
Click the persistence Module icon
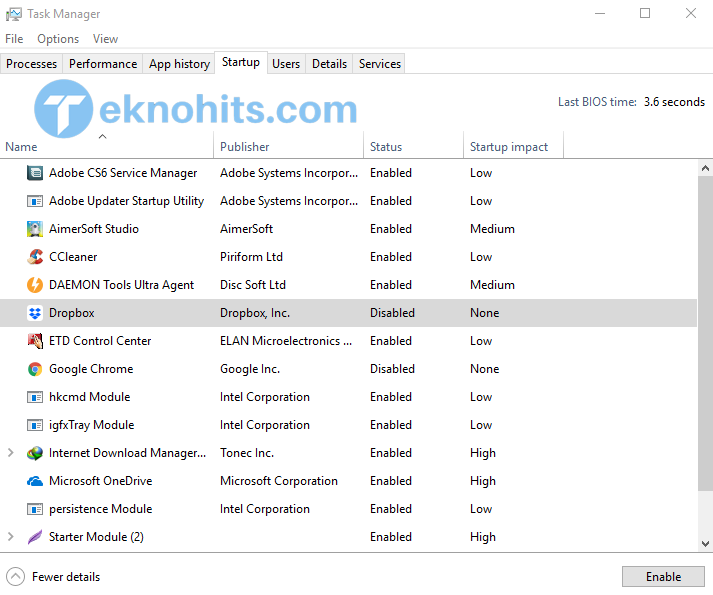pyautogui.click(x=35, y=509)
